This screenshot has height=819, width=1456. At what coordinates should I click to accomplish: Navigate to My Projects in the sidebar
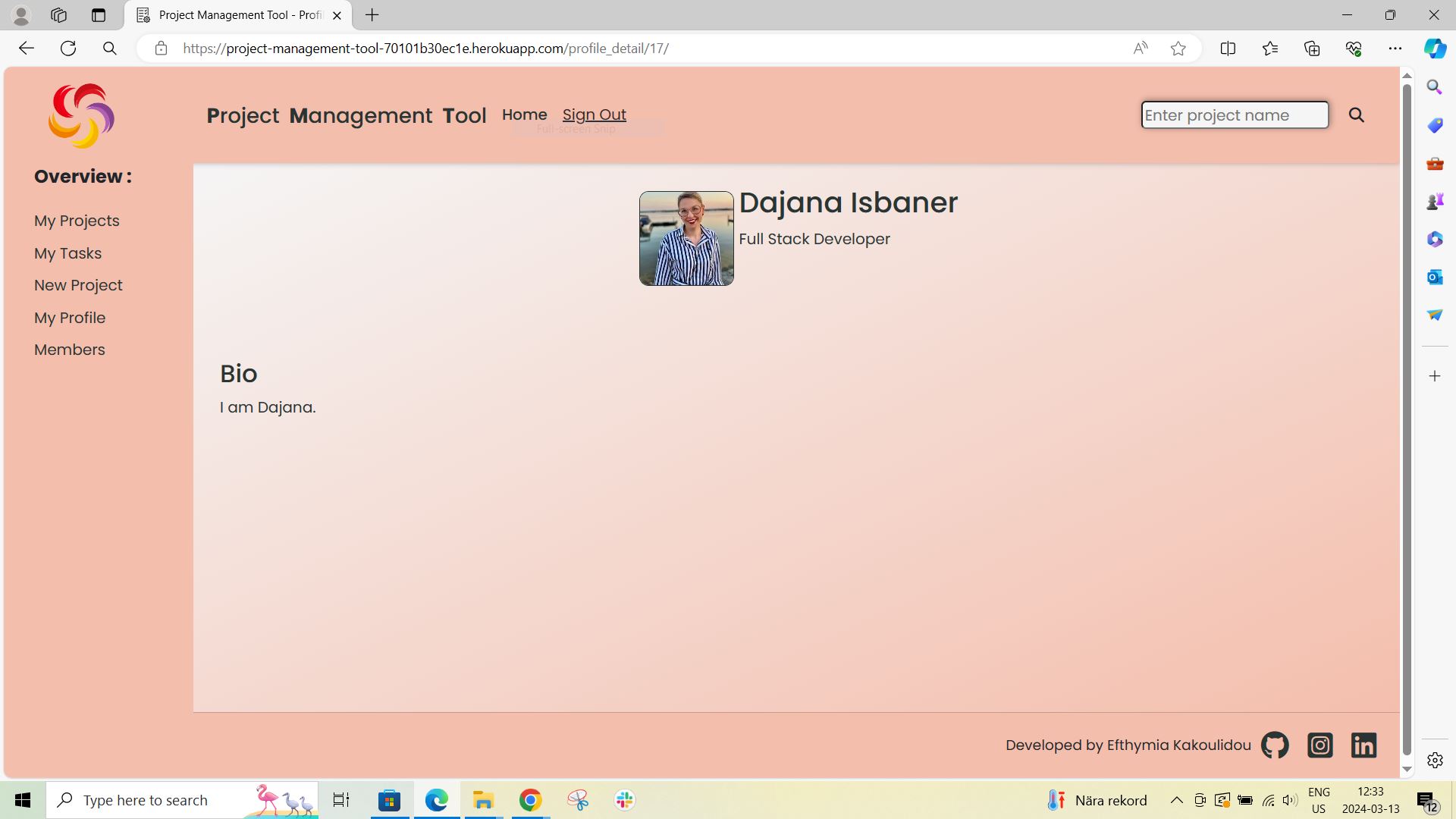click(x=77, y=221)
